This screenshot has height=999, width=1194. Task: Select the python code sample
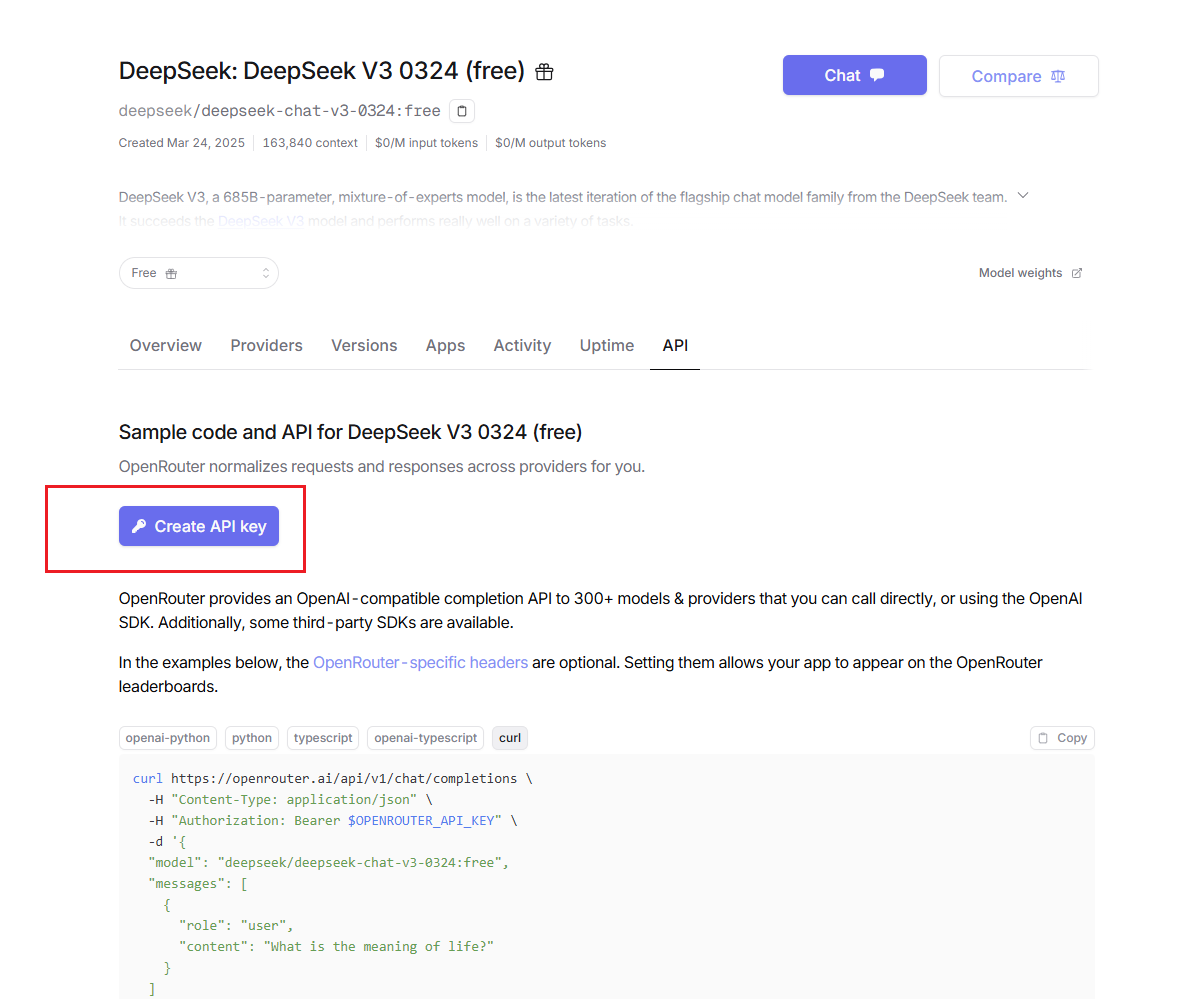point(252,738)
